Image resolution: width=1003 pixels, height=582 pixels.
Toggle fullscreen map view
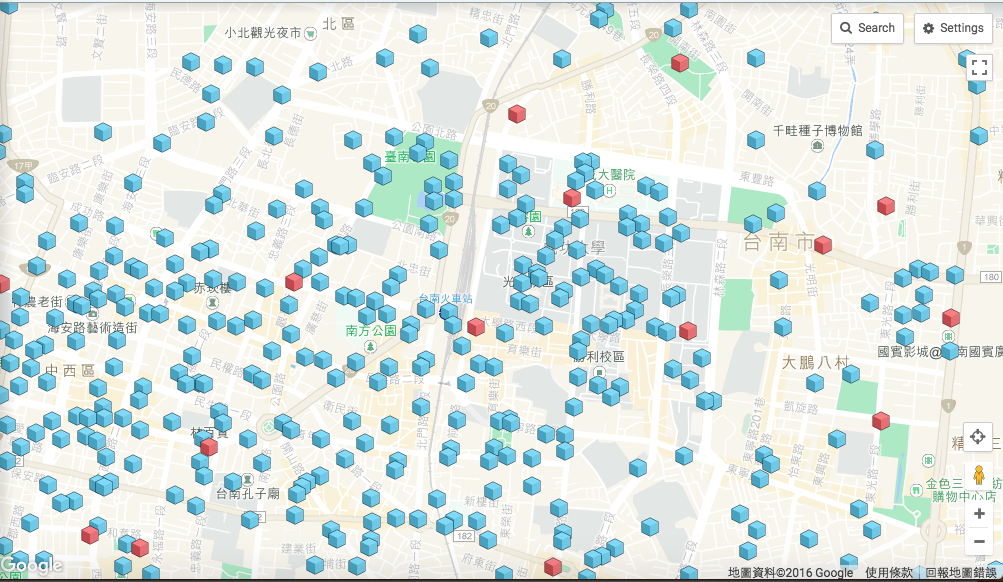pos(979,68)
